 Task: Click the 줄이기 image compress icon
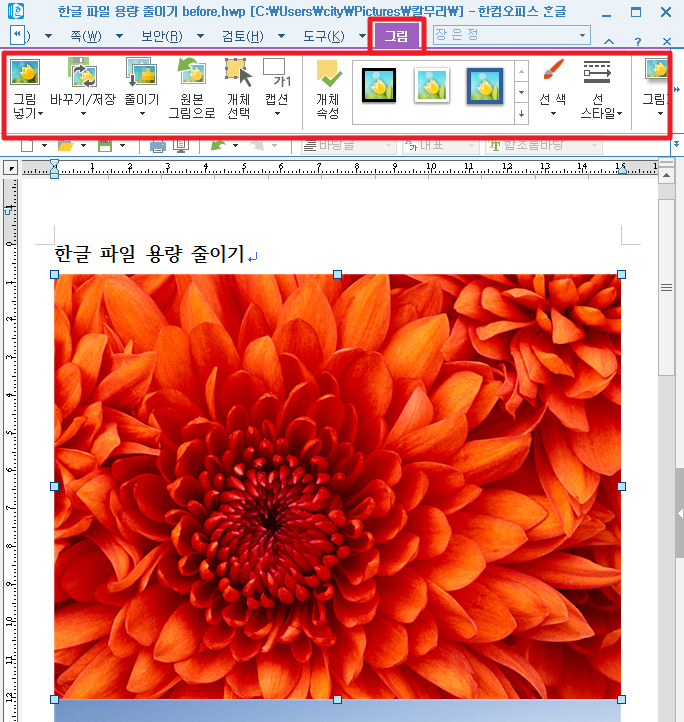[x=141, y=72]
